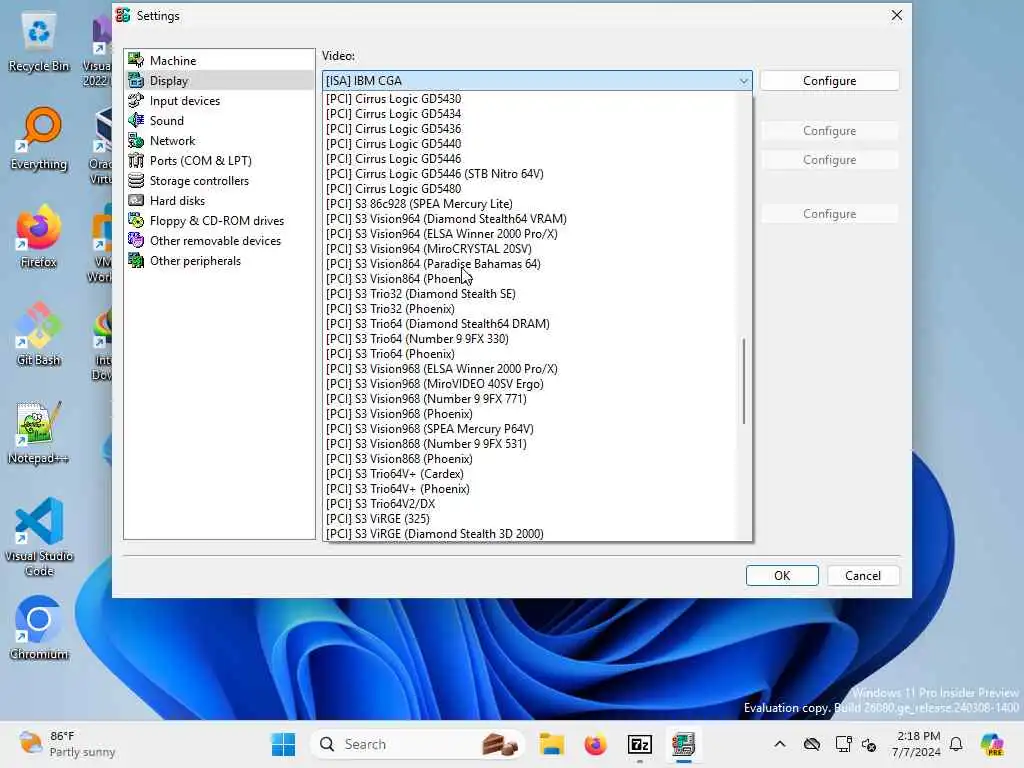Launch Firefox from the desktop
The width and height of the screenshot is (1024, 768).
39,237
